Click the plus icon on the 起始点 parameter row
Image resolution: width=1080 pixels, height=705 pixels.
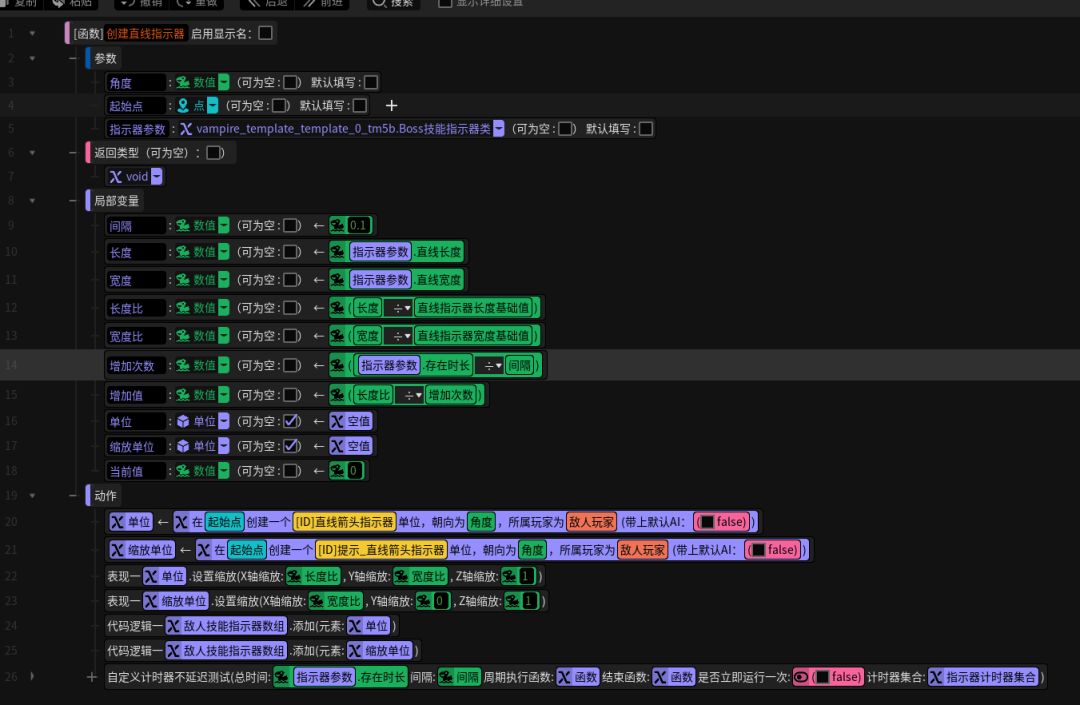point(391,105)
